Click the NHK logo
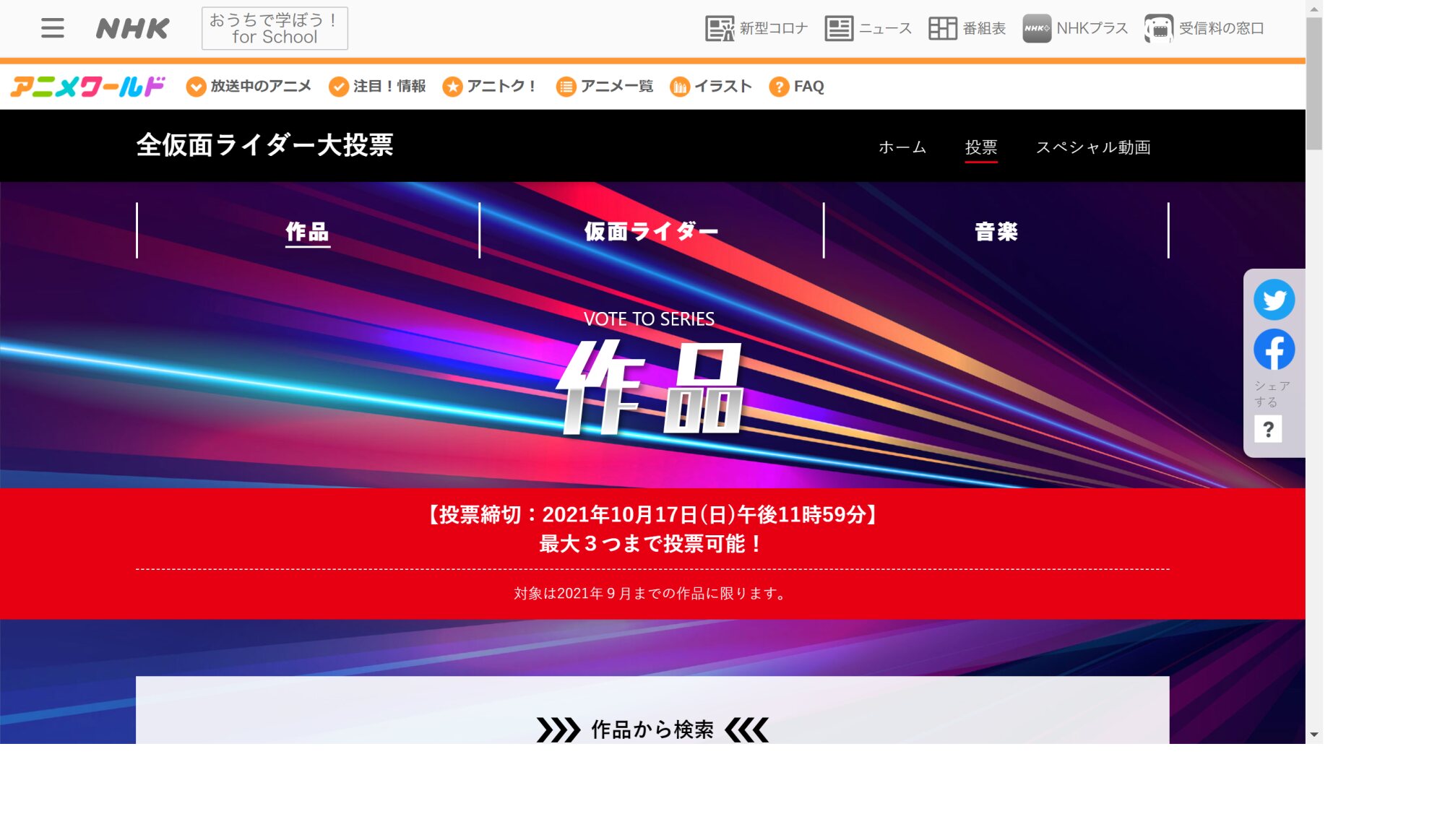The width and height of the screenshot is (1445, 840). point(132,29)
